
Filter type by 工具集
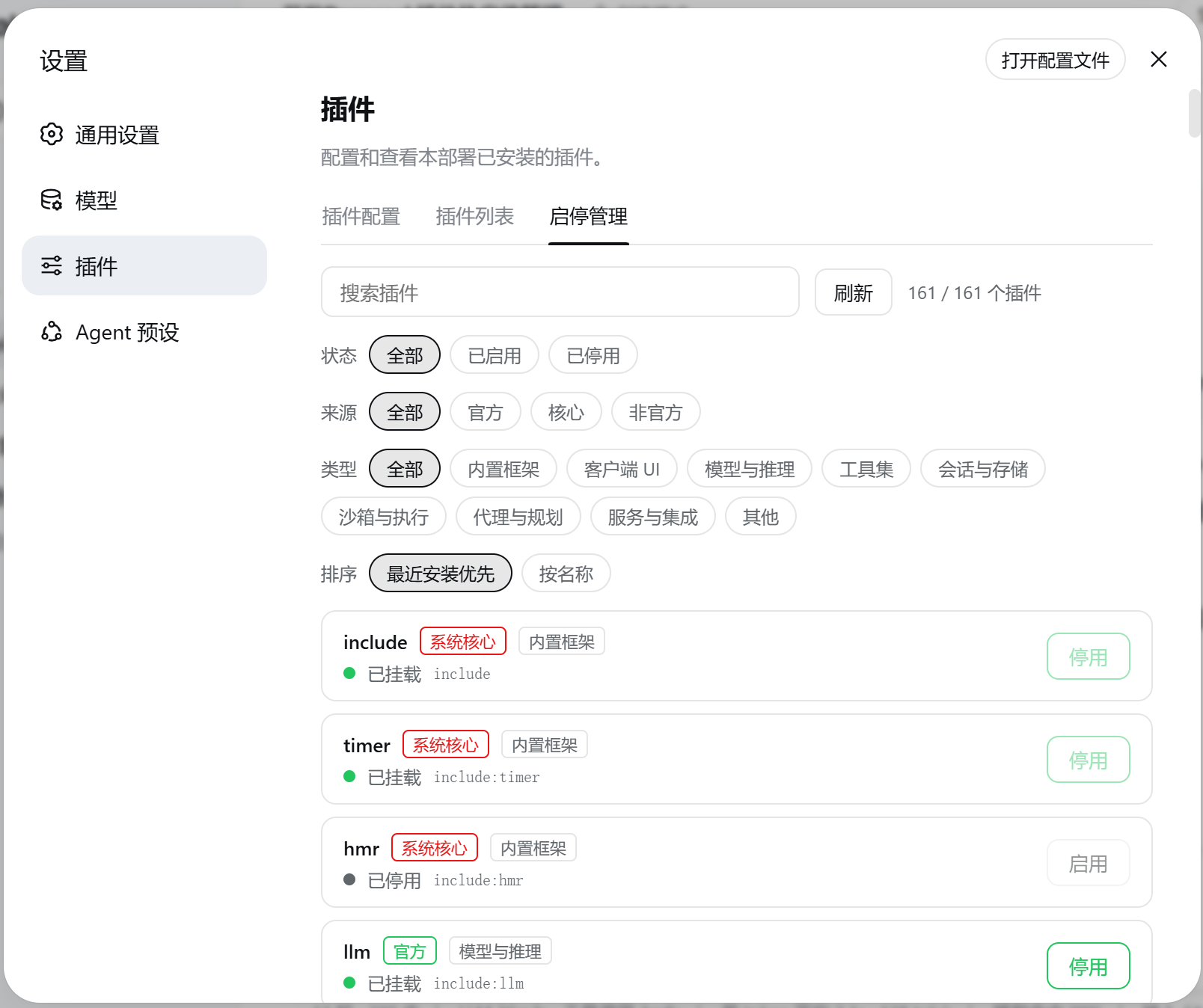click(x=866, y=469)
